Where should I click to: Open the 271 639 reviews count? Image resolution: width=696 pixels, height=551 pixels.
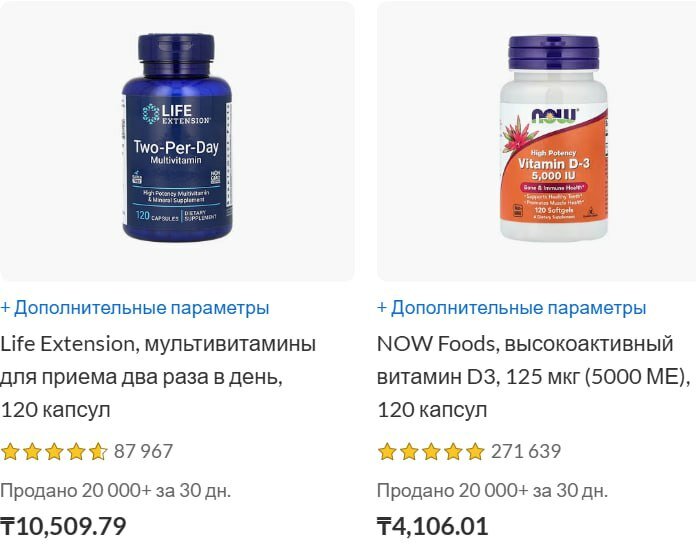526,452
